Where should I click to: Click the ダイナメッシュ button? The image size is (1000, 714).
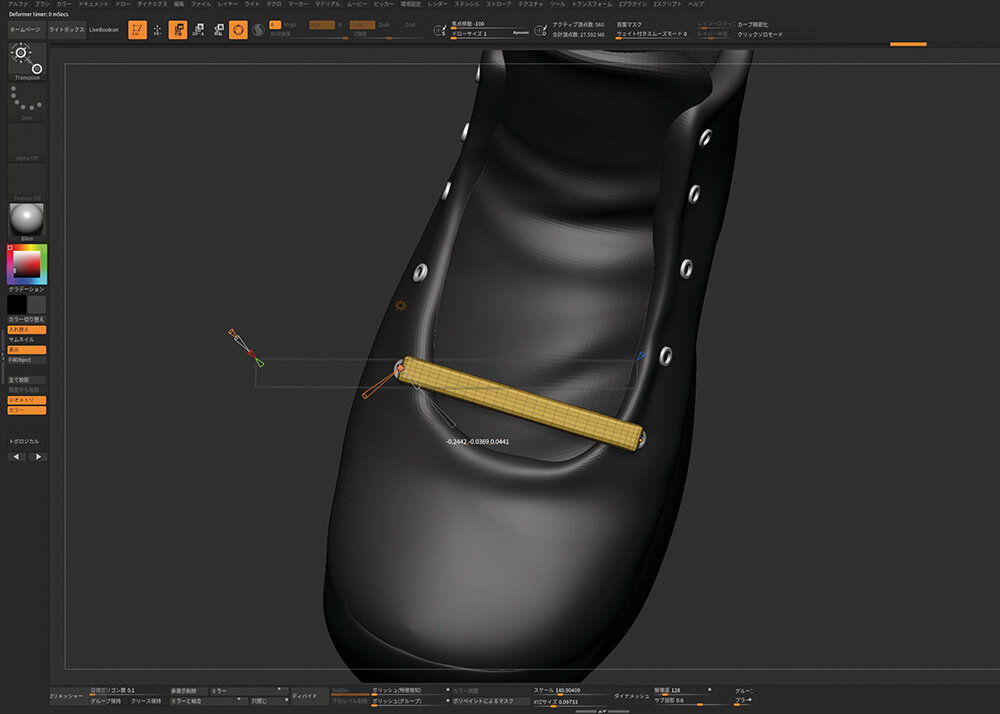pyautogui.click(x=631, y=696)
